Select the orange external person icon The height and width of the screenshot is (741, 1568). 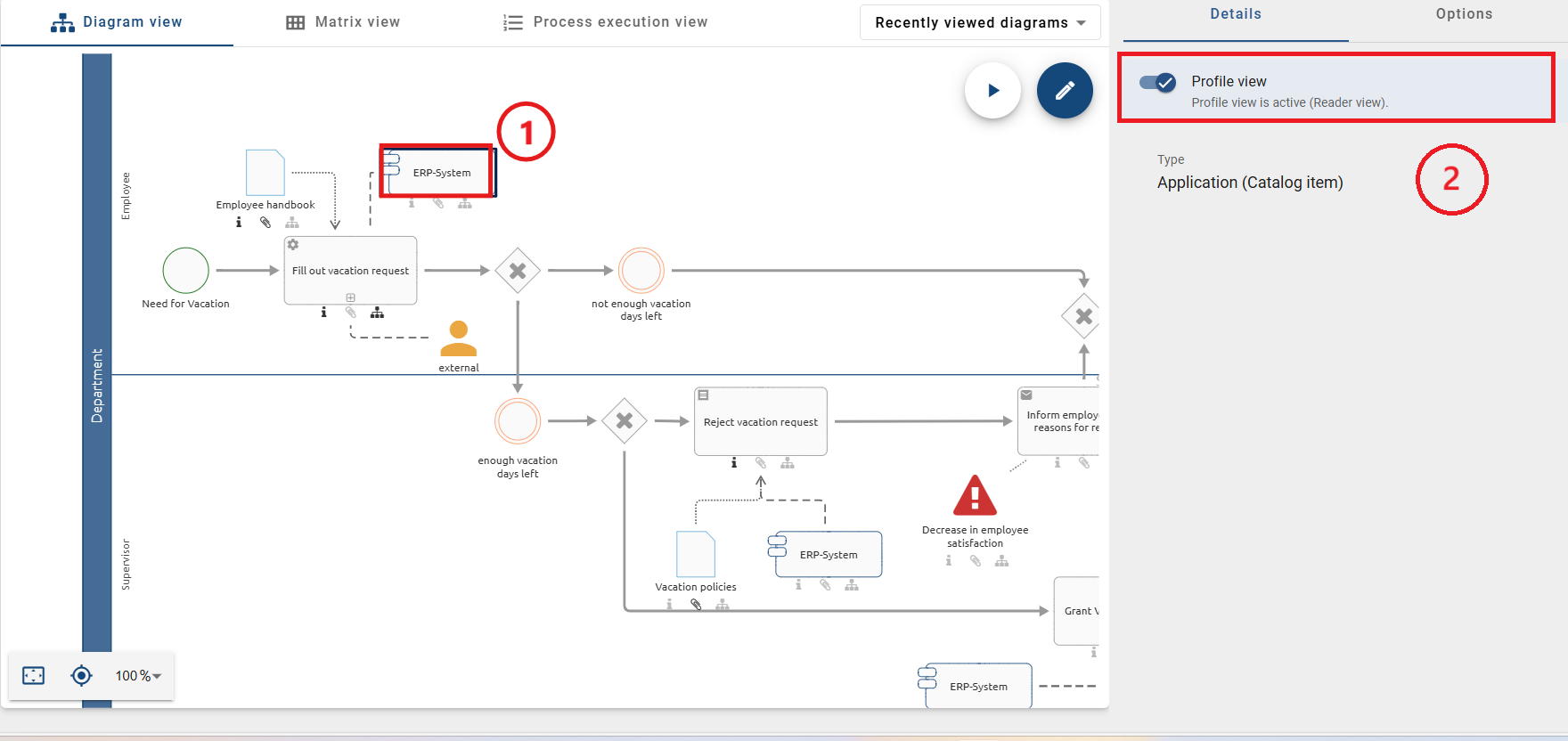[459, 339]
